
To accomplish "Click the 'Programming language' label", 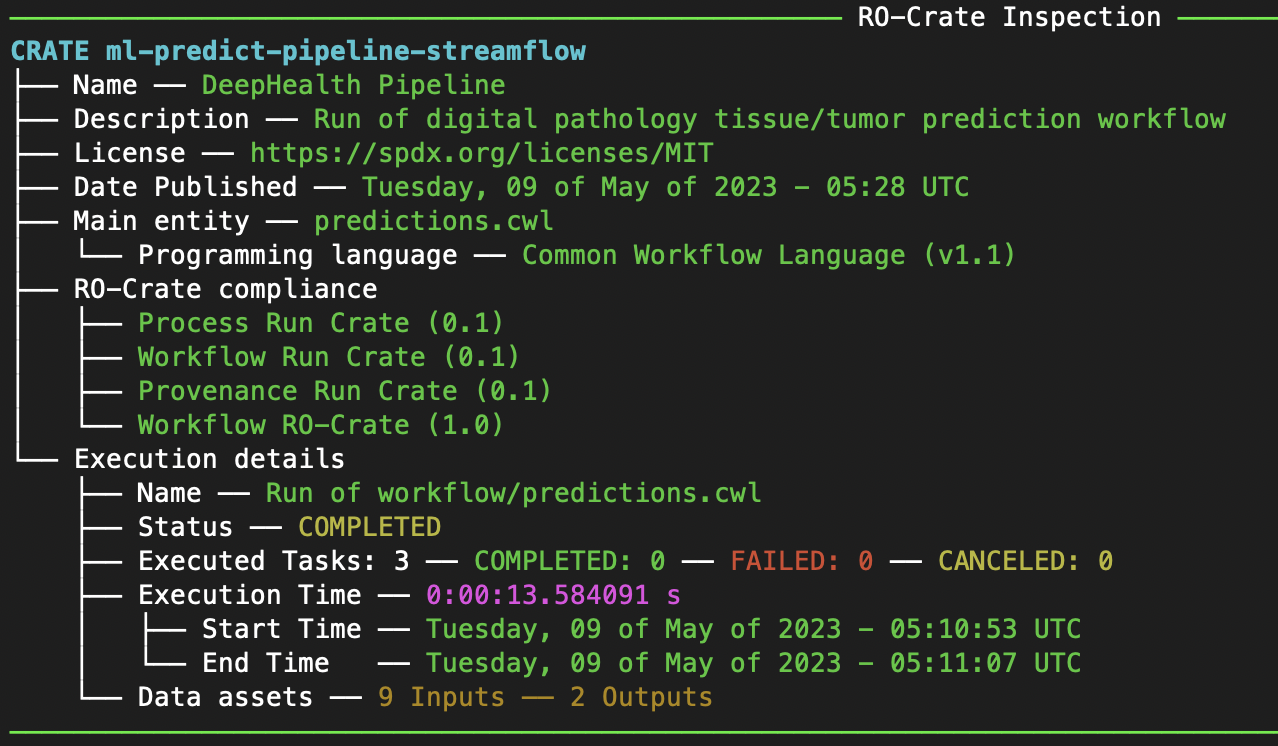I will (x=298, y=255).
